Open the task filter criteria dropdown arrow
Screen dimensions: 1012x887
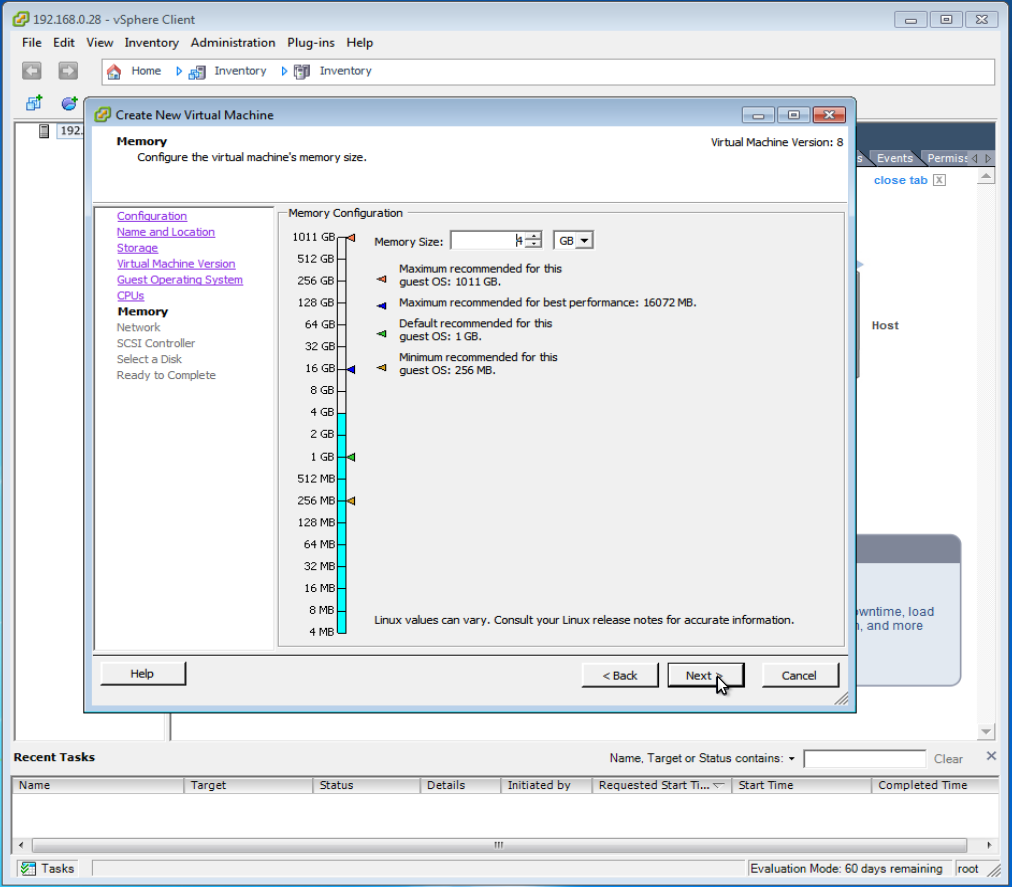pyautogui.click(x=791, y=759)
